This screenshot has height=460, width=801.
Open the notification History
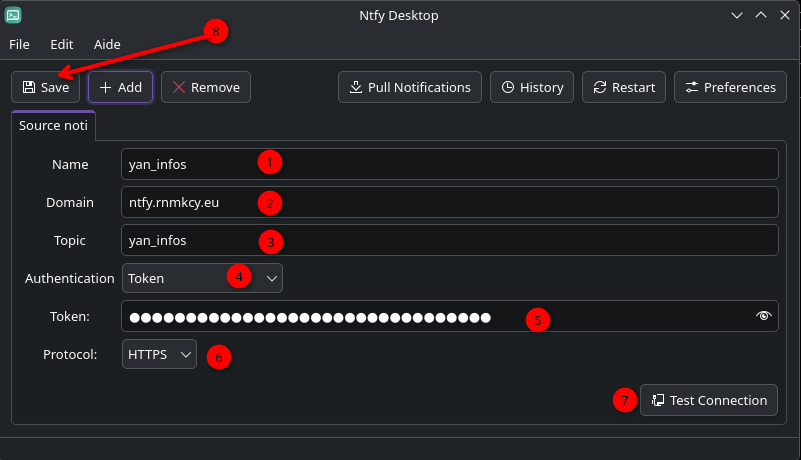click(x=532, y=87)
